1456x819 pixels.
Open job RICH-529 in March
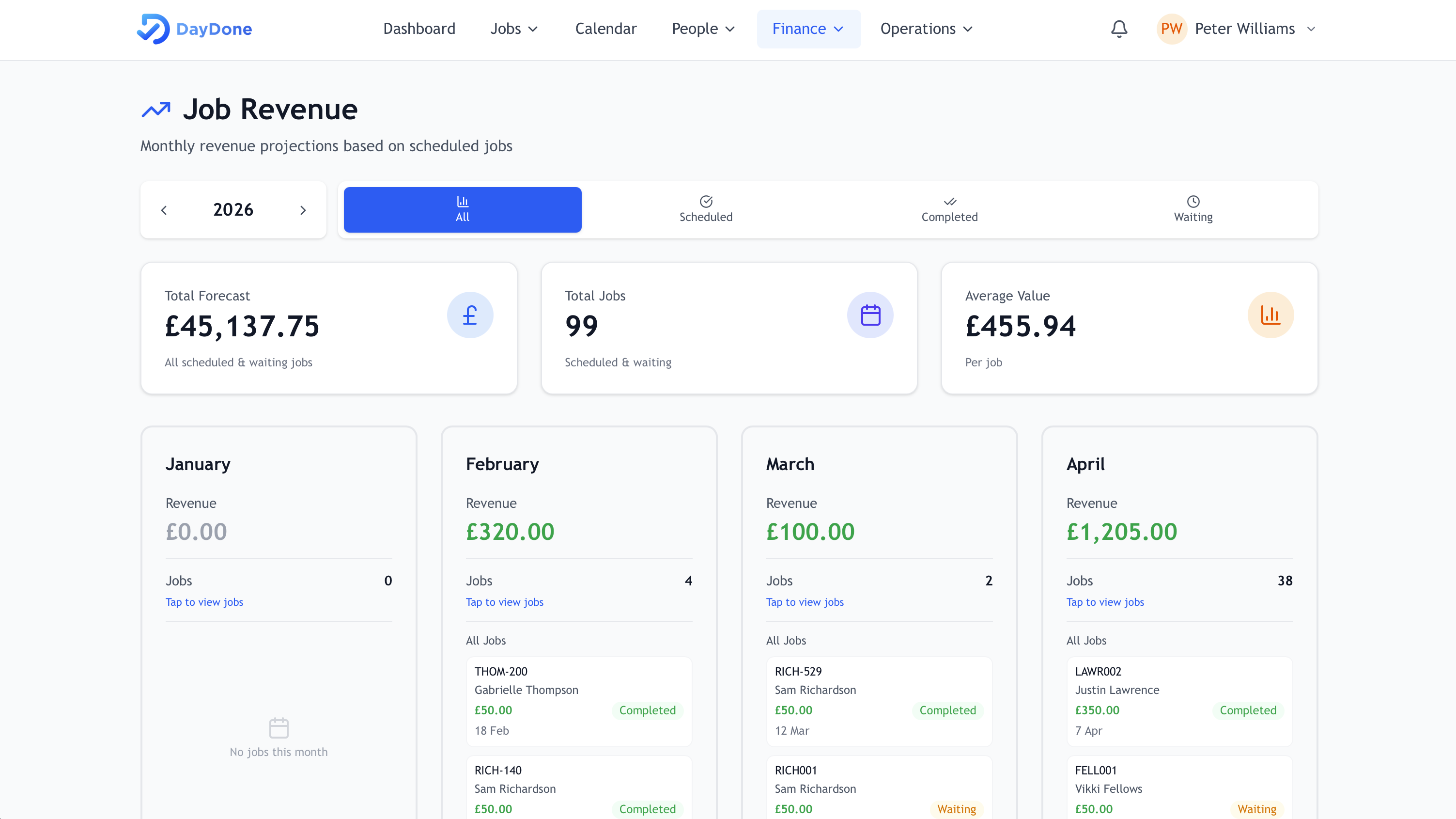pos(879,701)
